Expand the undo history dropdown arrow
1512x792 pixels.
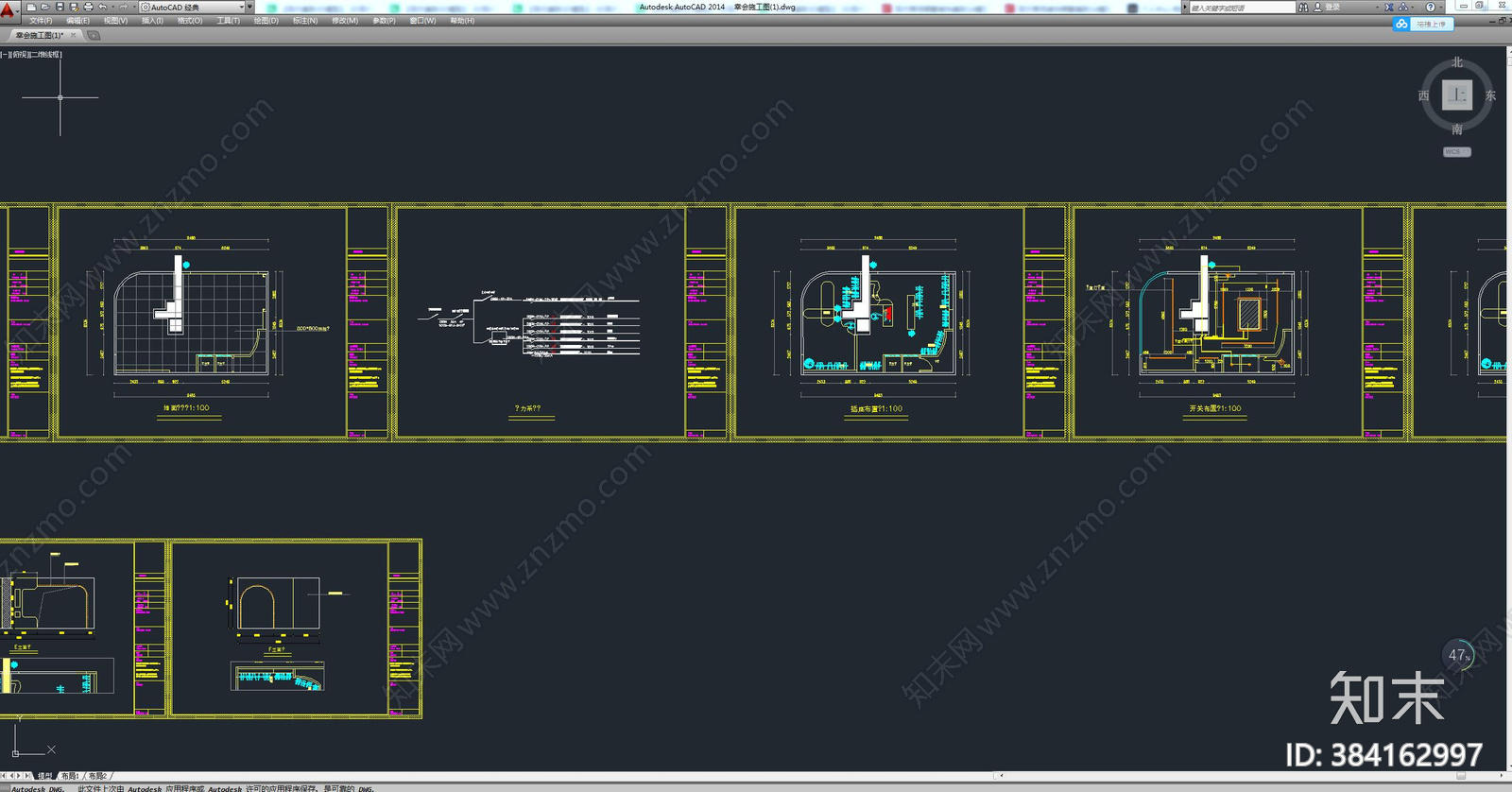(112, 7)
